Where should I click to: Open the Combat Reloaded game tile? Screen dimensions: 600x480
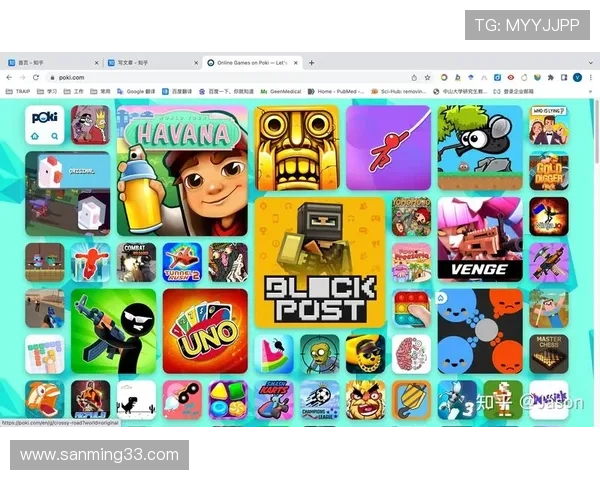(x=137, y=263)
